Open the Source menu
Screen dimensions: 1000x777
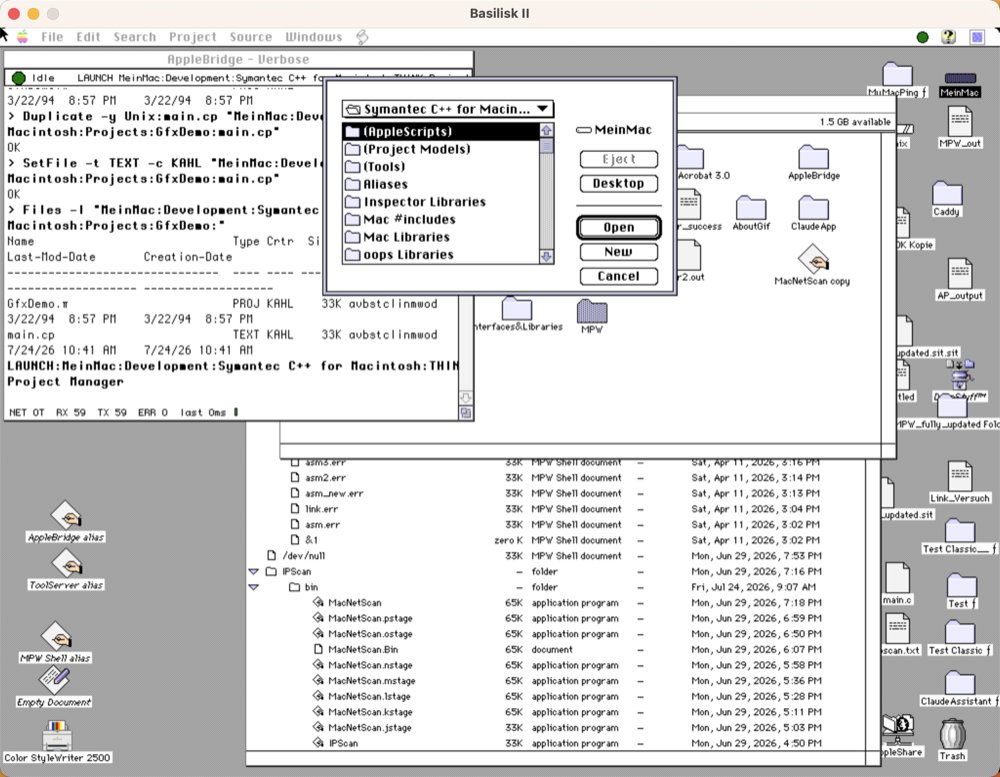251,37
